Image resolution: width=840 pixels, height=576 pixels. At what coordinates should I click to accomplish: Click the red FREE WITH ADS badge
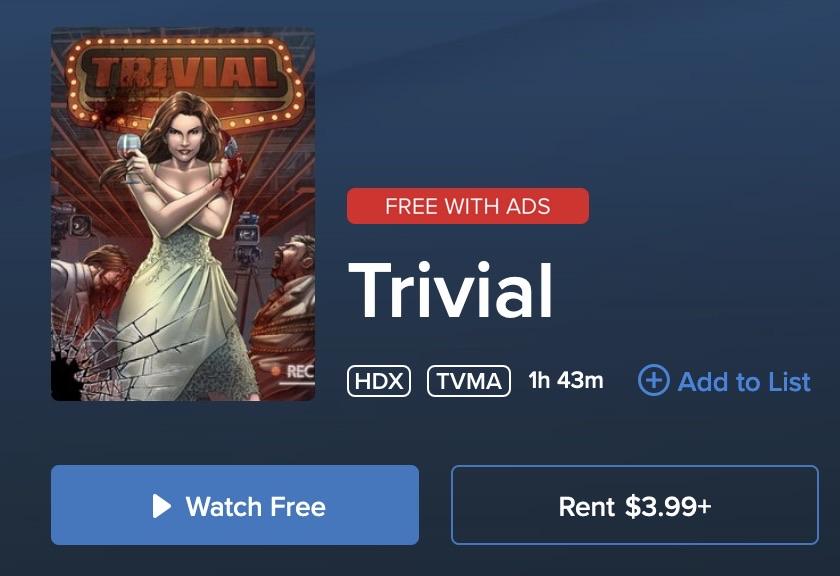point(468,206)
